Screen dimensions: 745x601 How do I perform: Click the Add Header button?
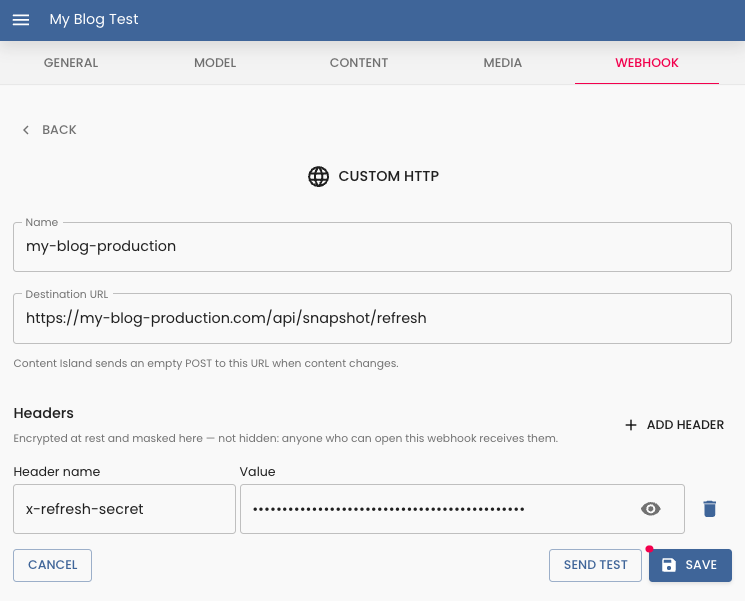[674, 425]
